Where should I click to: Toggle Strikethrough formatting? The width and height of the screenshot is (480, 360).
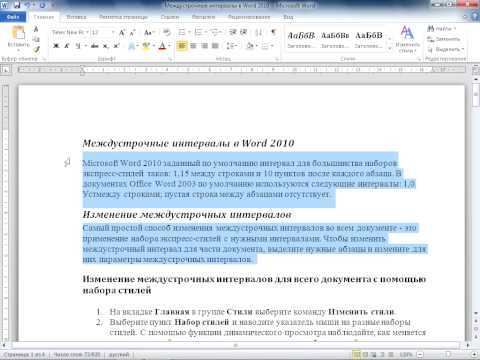(x=94, y=46)
